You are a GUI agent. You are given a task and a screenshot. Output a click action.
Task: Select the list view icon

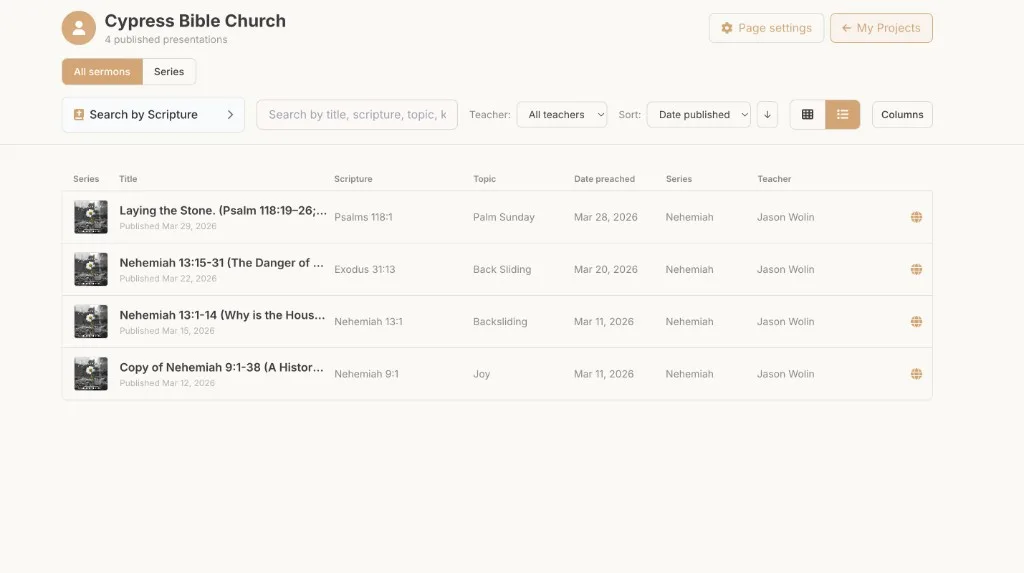point(842,114)
